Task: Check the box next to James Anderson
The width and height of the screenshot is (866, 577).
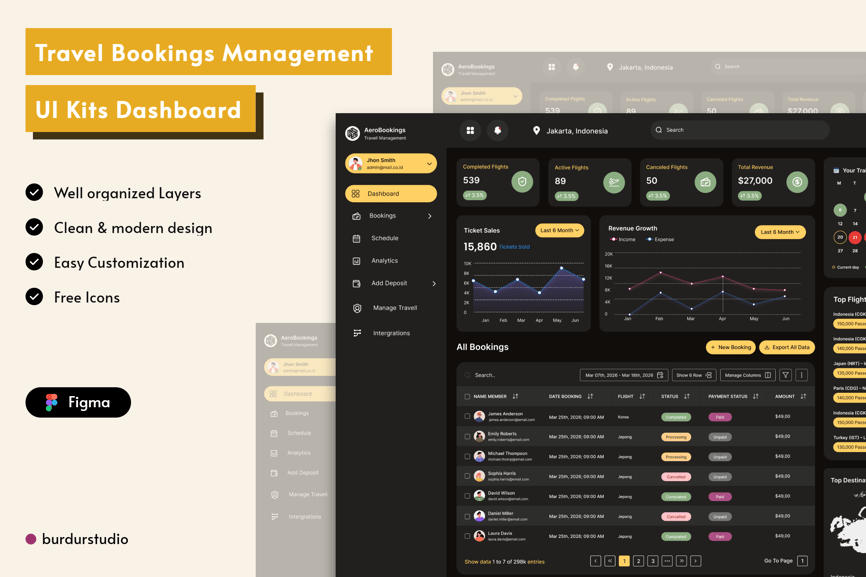Action: pos(467,417)
